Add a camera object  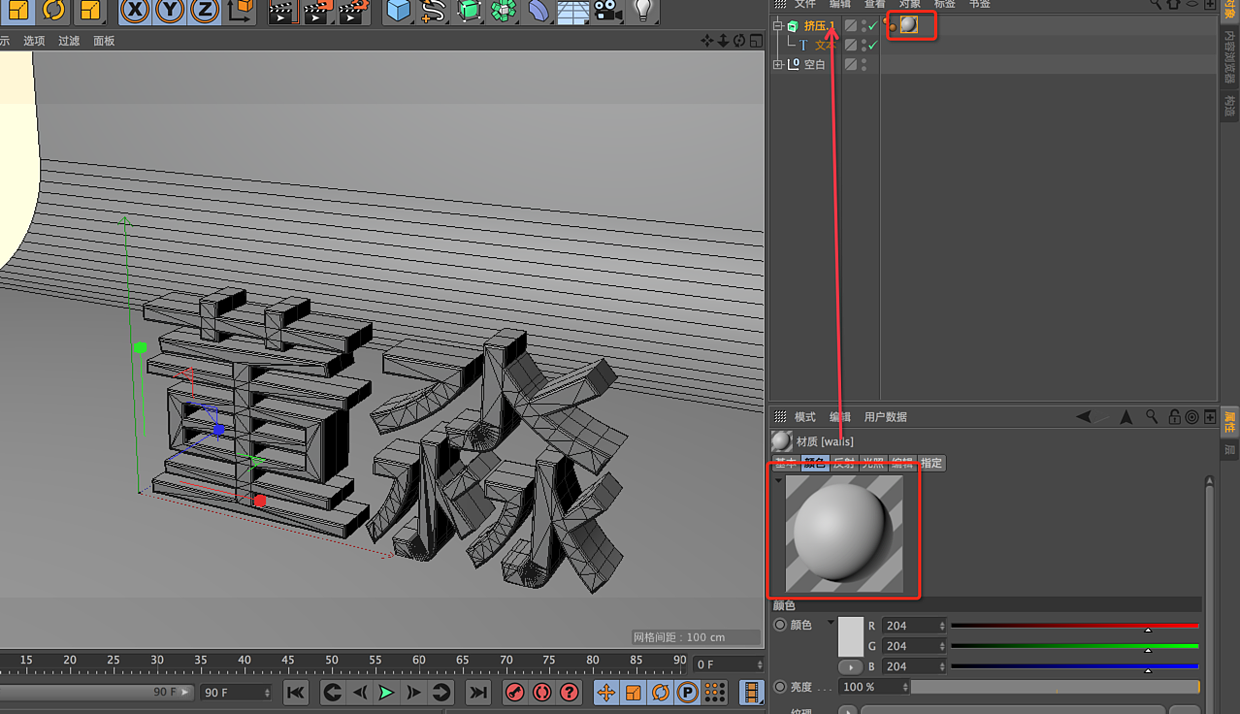tap(607, 11)
